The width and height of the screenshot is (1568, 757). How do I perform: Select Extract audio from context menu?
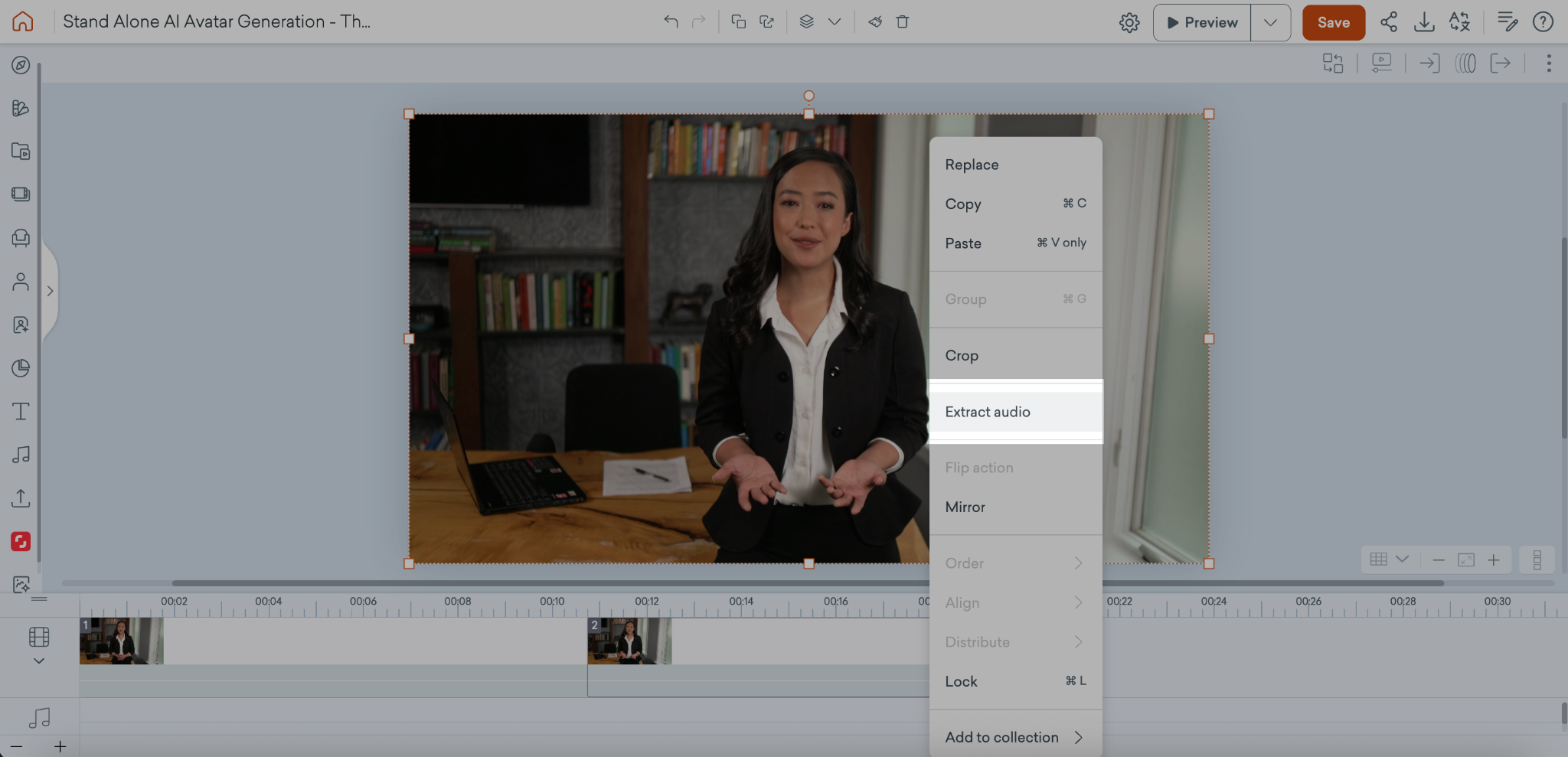click(x=988, y=412)
